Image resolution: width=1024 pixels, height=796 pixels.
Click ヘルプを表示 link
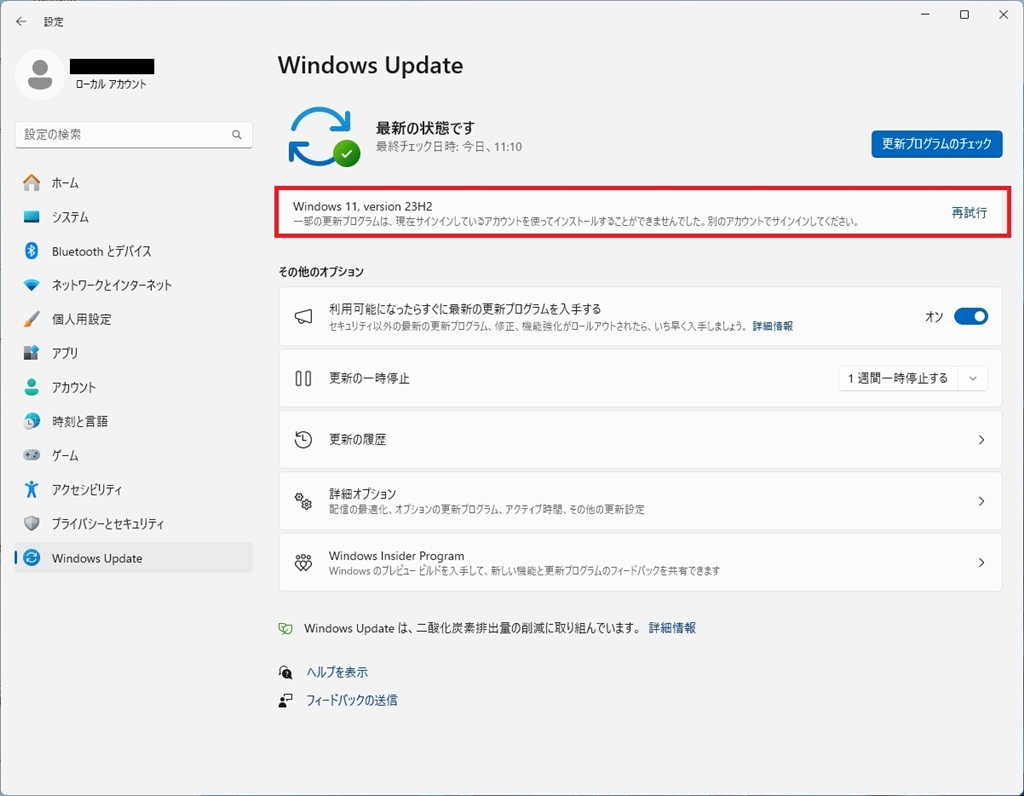(337, 672)
